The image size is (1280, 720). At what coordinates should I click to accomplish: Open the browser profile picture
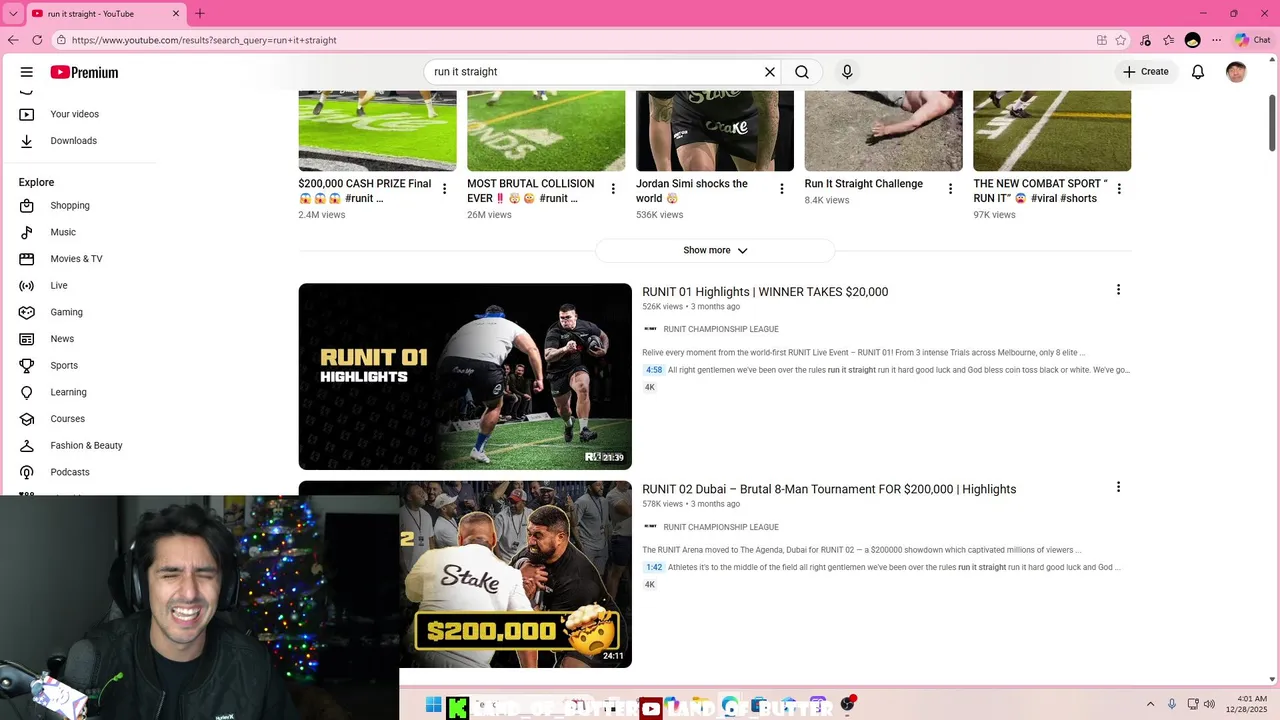click(x=1192, y=40)
